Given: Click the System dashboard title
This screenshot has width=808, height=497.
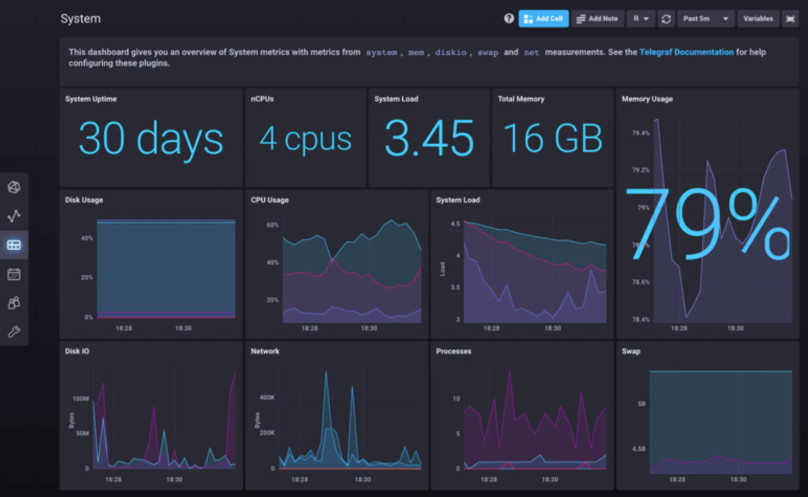Looking at the screenshot, I should click(x=80, y=19).
